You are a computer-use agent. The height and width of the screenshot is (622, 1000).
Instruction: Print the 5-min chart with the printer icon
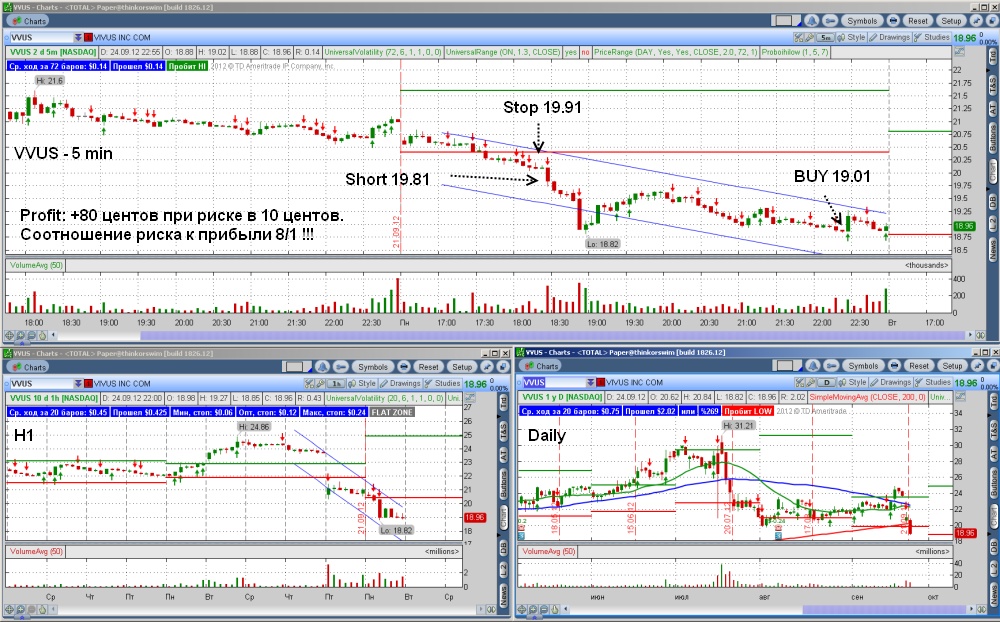coord(893,21)
